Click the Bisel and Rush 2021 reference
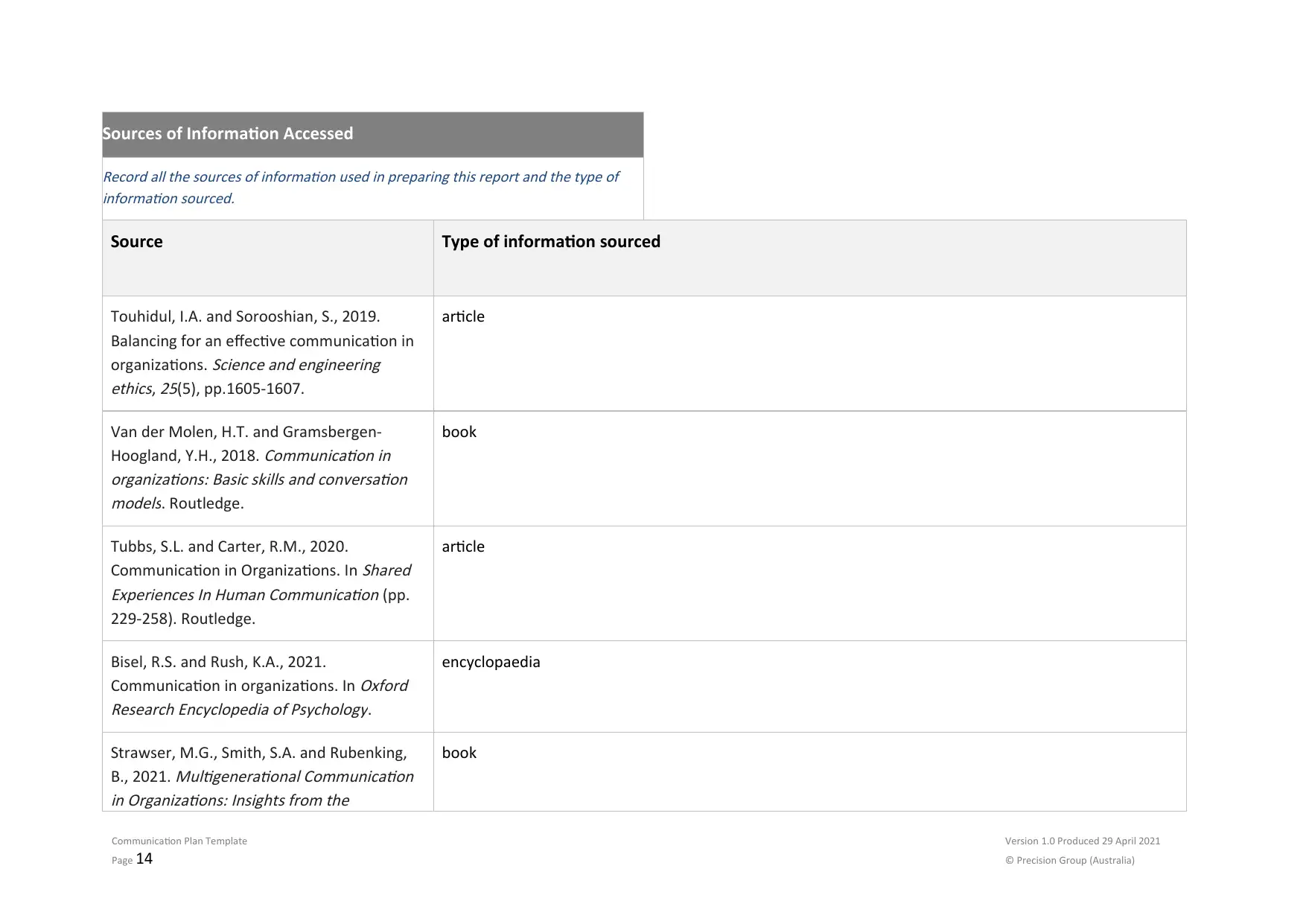The height and width of the screenshot is (924, 1306). point(259,686)
